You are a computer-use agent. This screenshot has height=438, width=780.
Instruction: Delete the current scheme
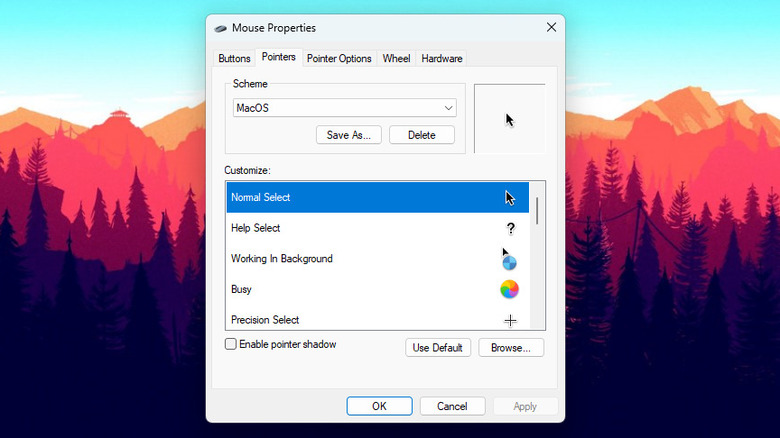421,135
